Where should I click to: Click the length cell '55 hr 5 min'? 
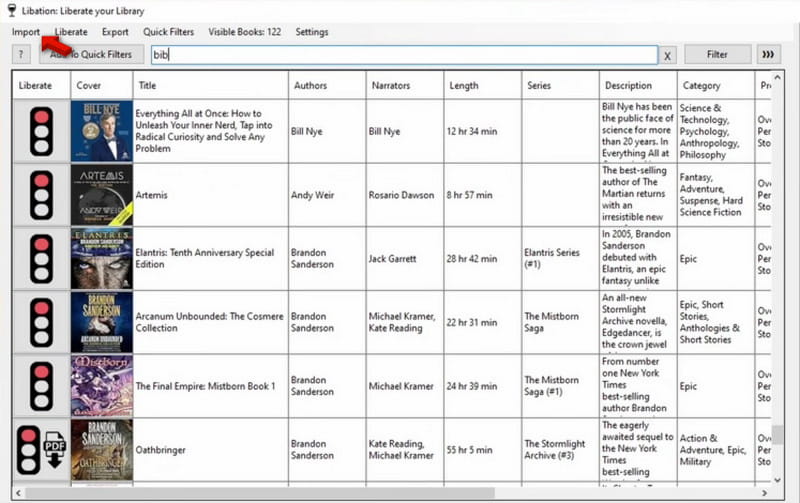tap(483, 450)
